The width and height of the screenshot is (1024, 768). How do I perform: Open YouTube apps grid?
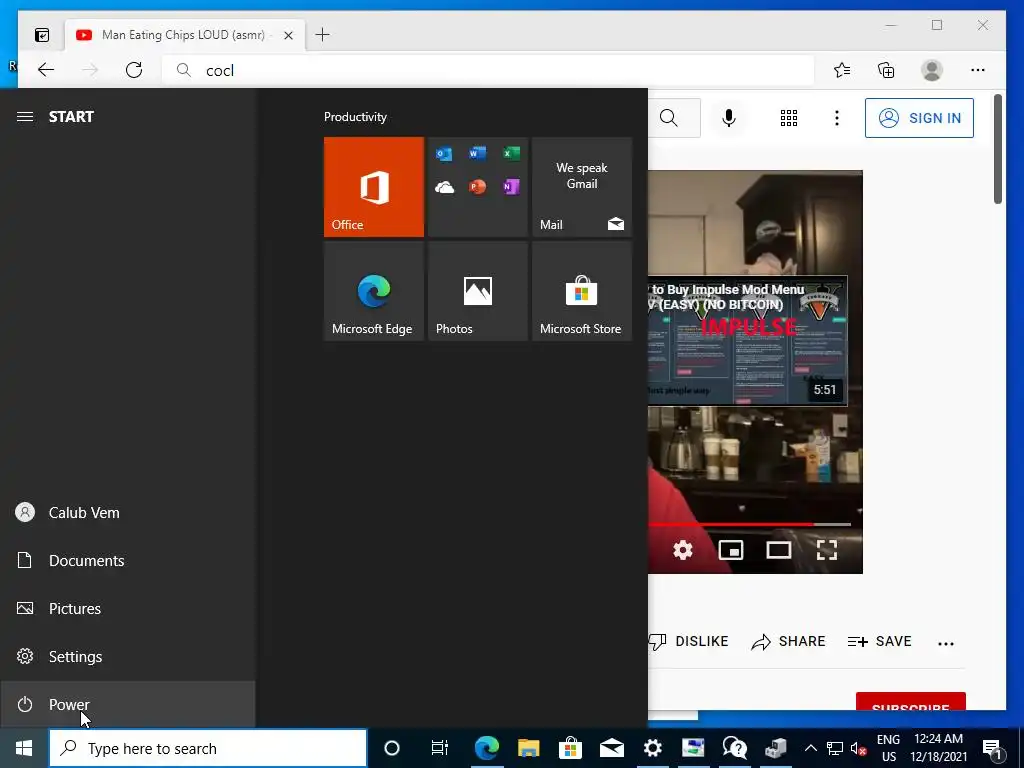[x=789, y=118]
